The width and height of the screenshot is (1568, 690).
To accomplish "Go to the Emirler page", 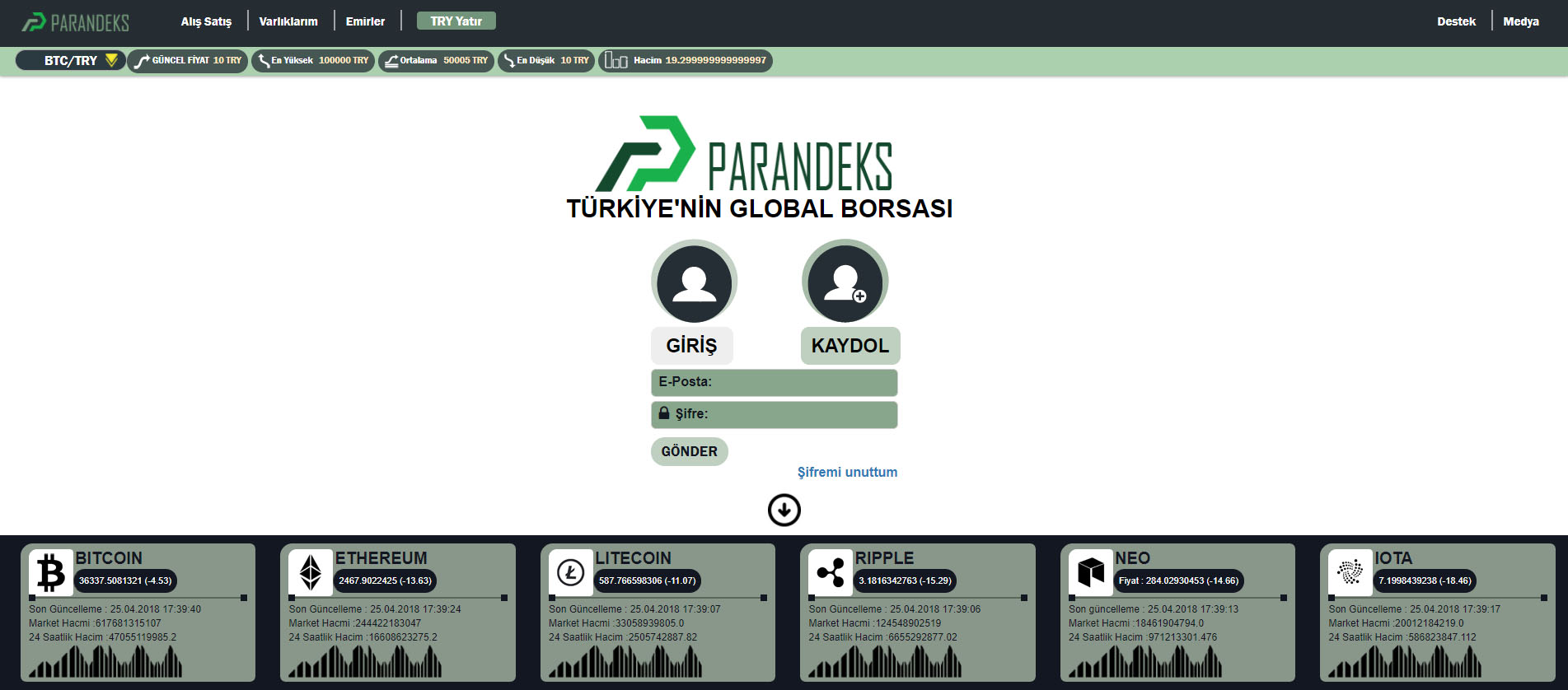I will click(x=365, y=21).
